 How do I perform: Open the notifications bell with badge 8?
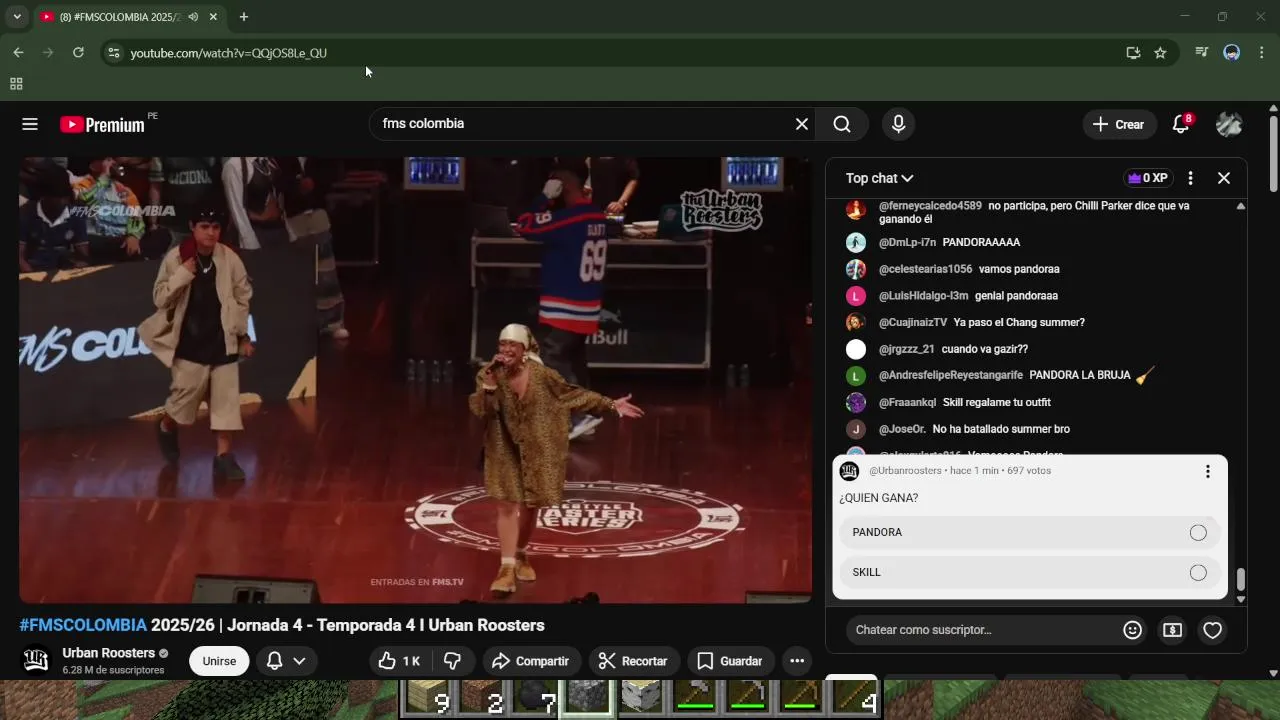[x=1181, y=124]
